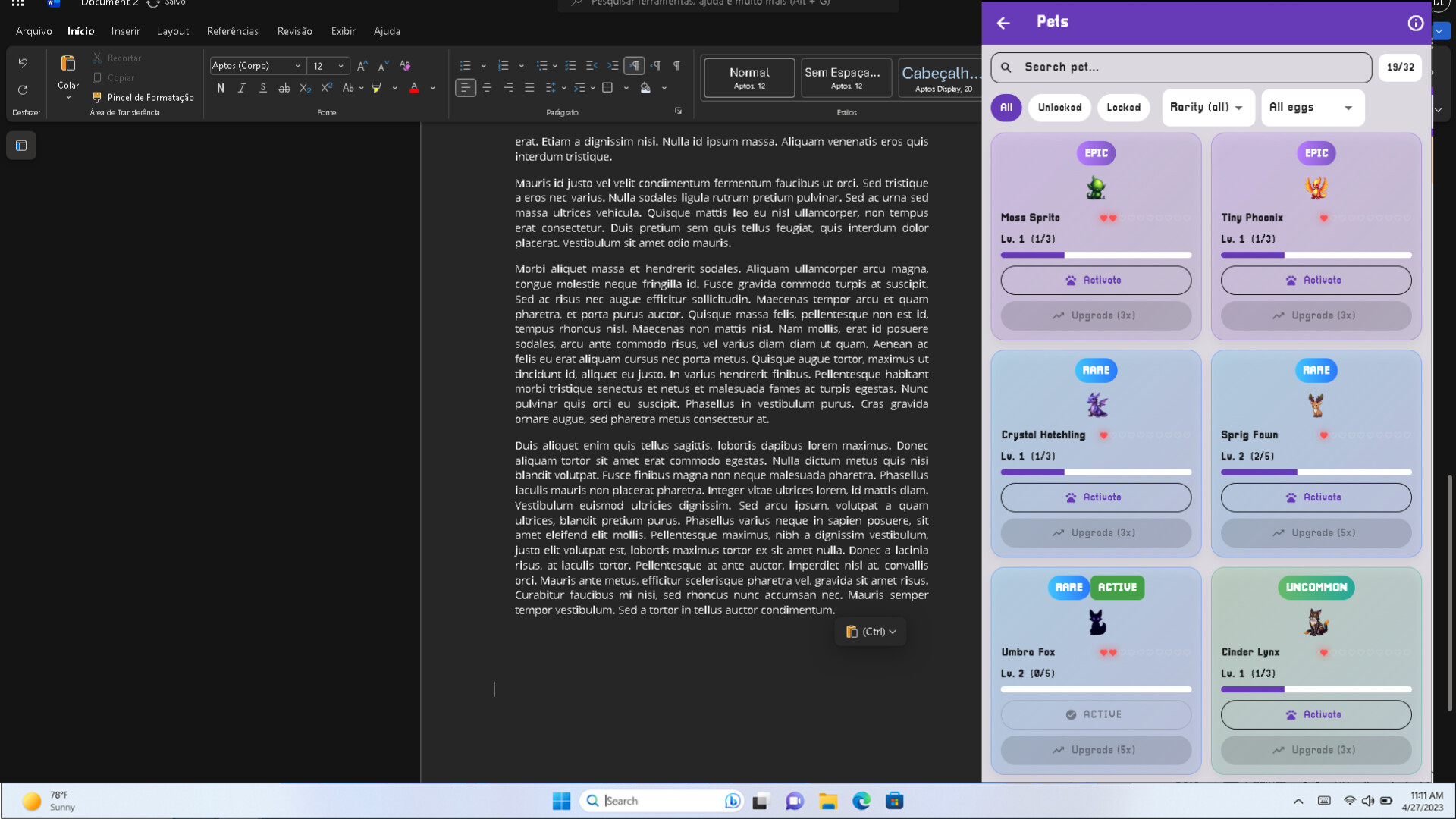Click Crystal Hatchling's level progress bar
This screenshot has width=1456, height=819.
click(x=1095, y=472)
